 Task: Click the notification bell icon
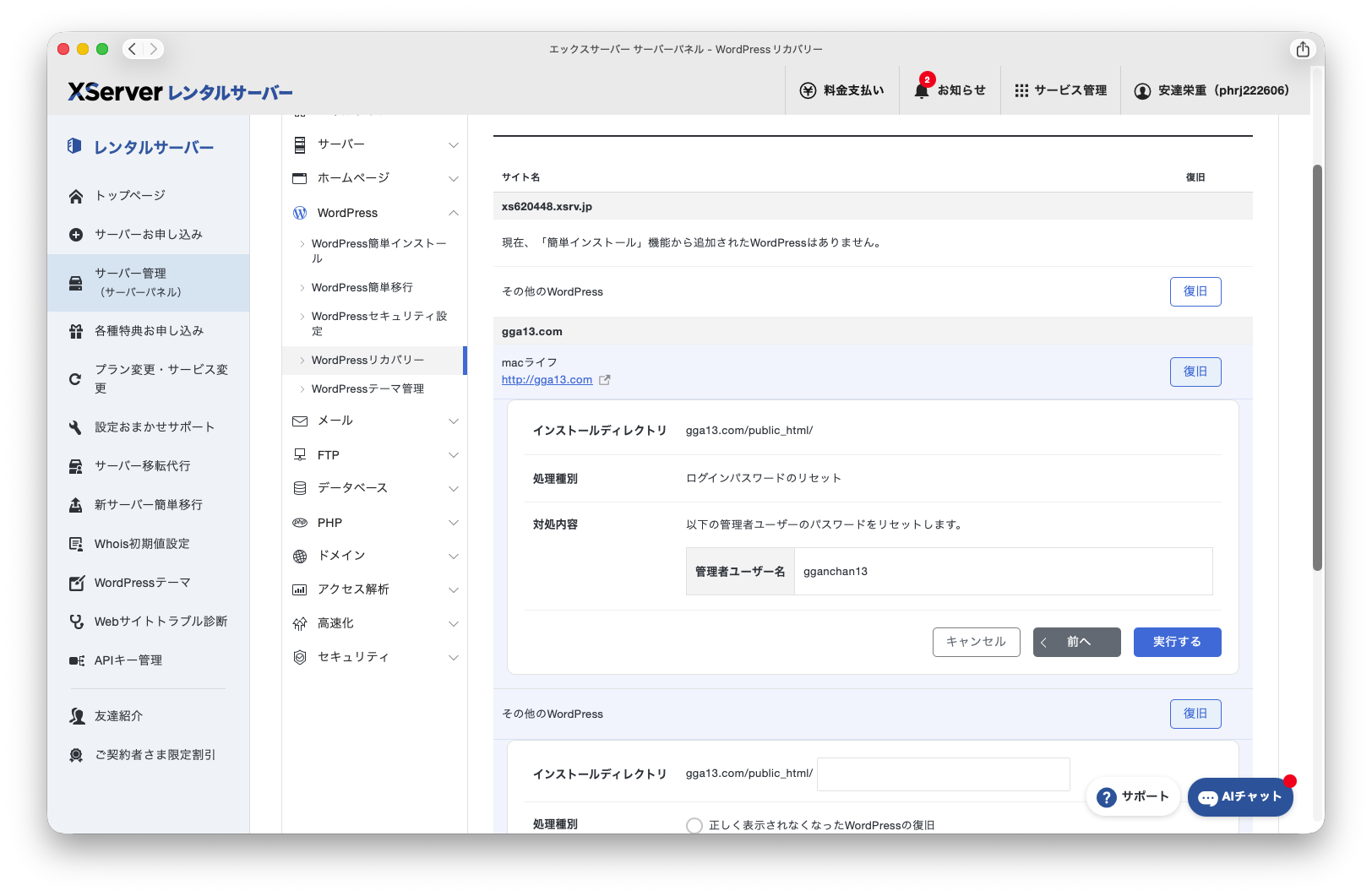pyautogui.click(x=922, y=90)
